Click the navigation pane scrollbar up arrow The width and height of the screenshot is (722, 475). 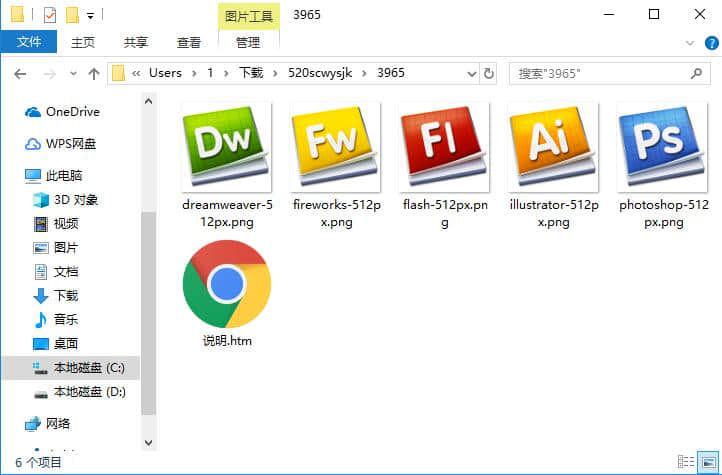[x=148, y=101]
